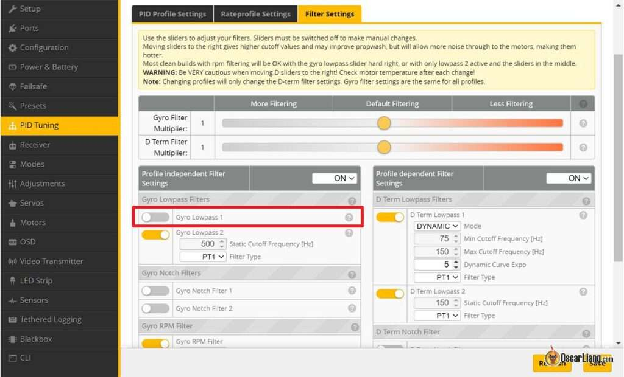Image resolution: width=624 pixels, height=377 pixels.
Task: Select the Servos icon
Action: (12, 203)
